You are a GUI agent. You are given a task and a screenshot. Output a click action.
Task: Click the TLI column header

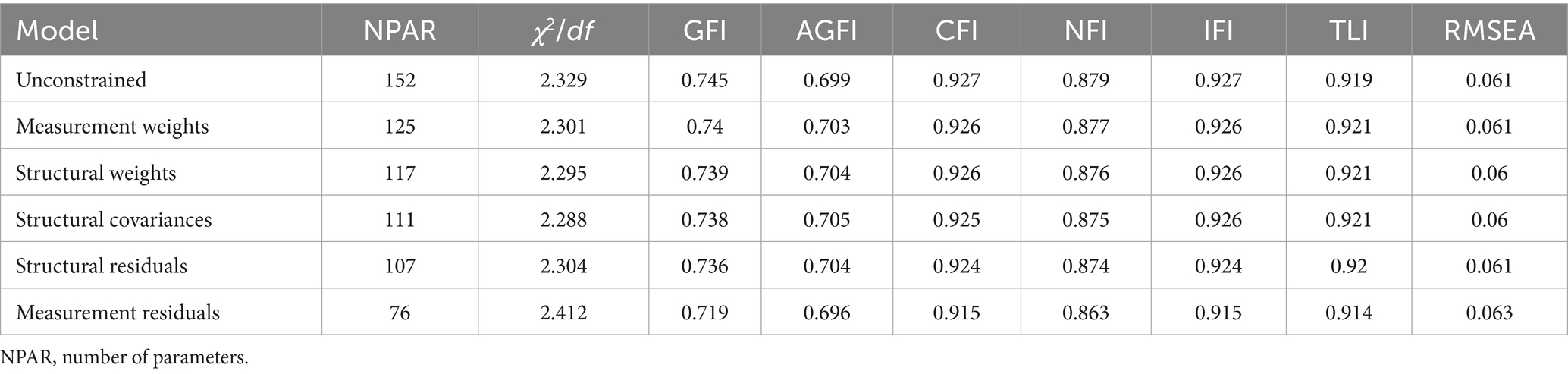1348,31
